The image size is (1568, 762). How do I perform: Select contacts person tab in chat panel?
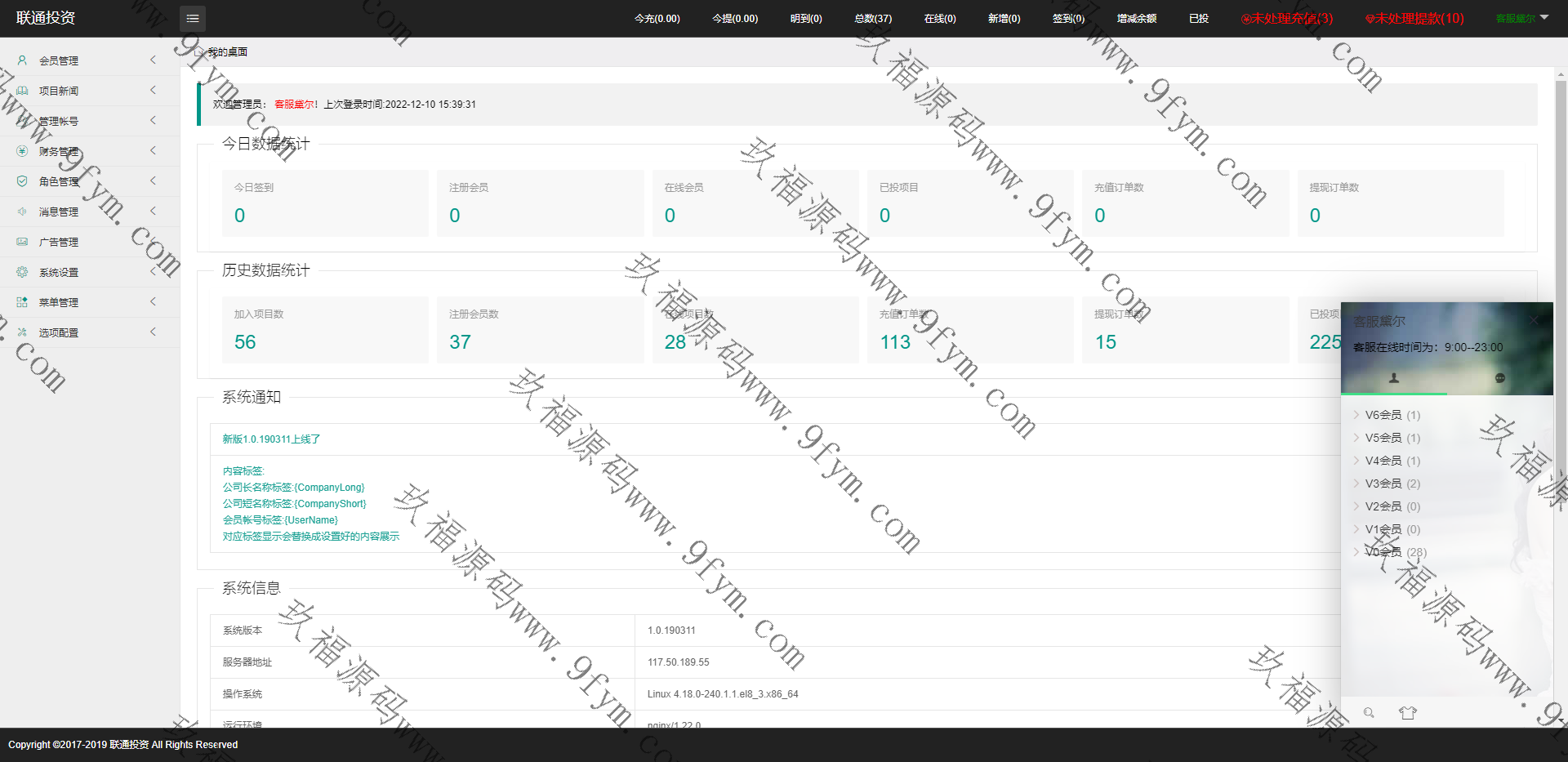coord(1394,378)
